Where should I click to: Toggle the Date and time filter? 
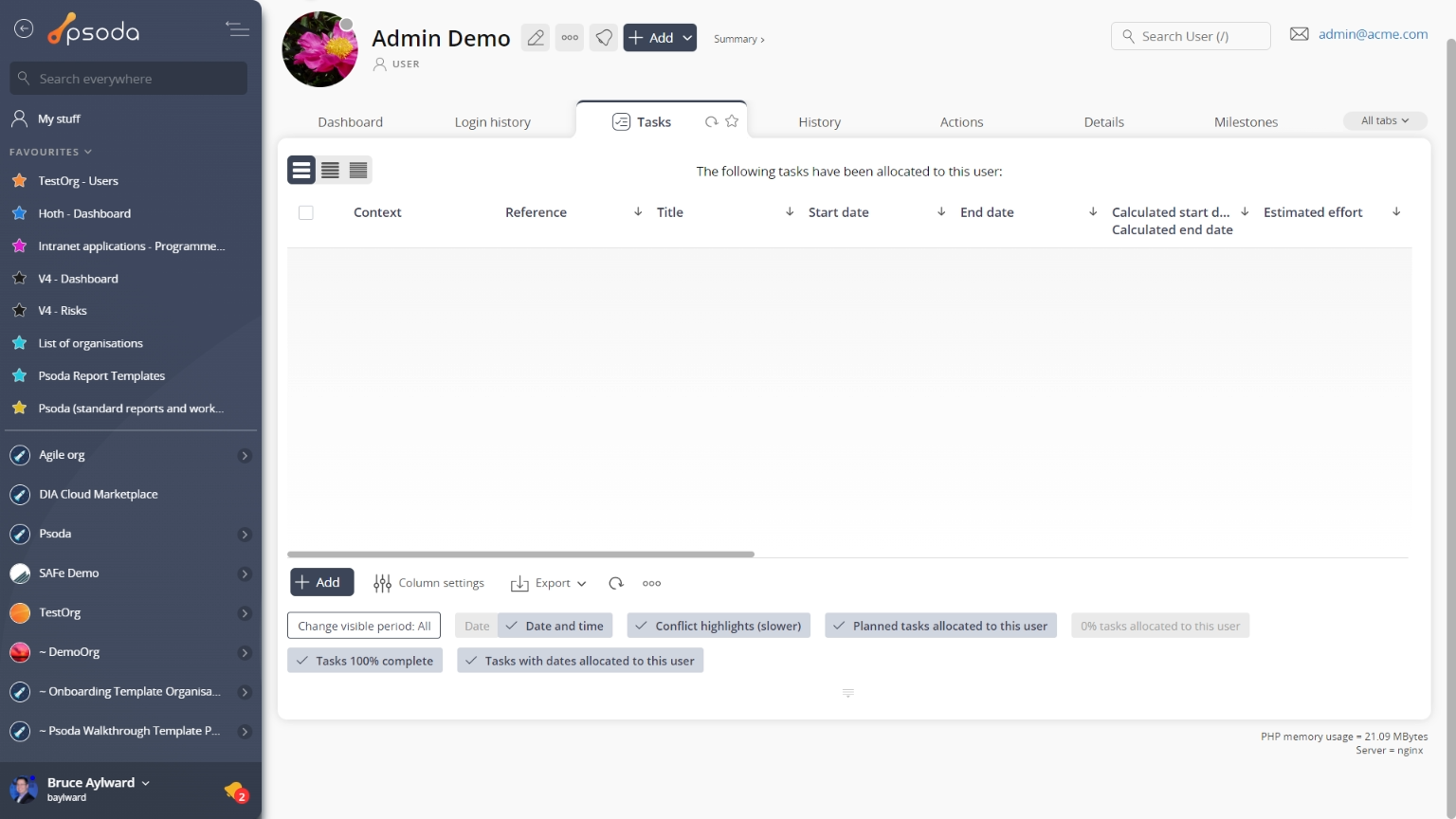(555, 626)
